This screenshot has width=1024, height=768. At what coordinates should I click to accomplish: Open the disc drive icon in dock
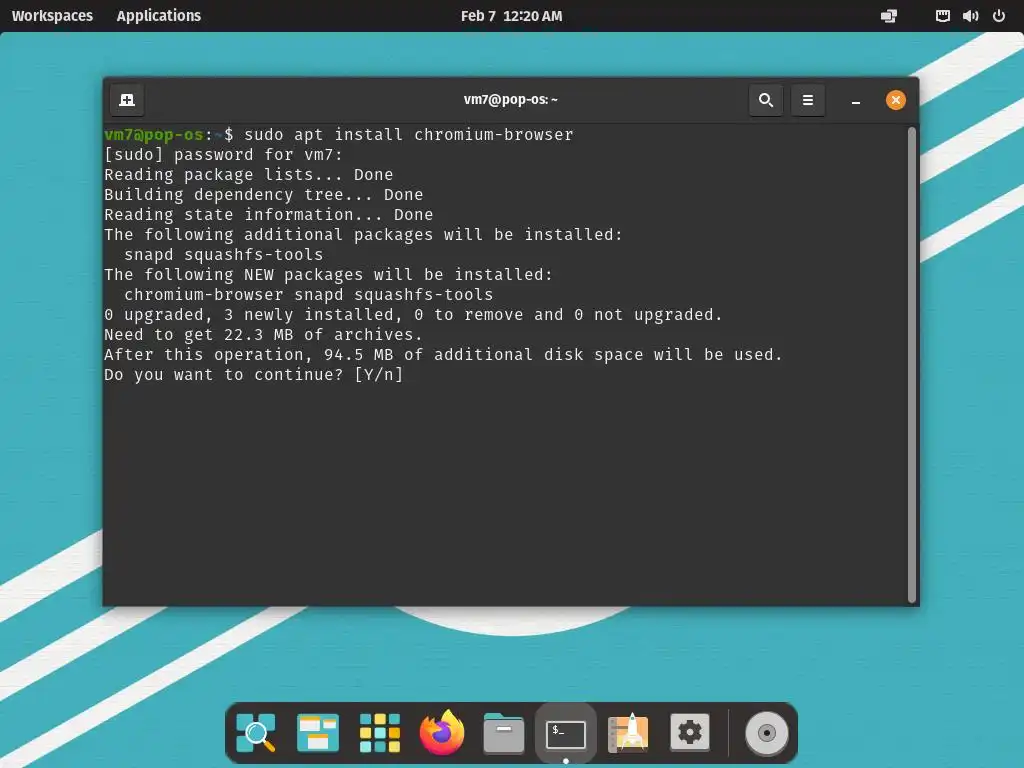pos(767,733)
